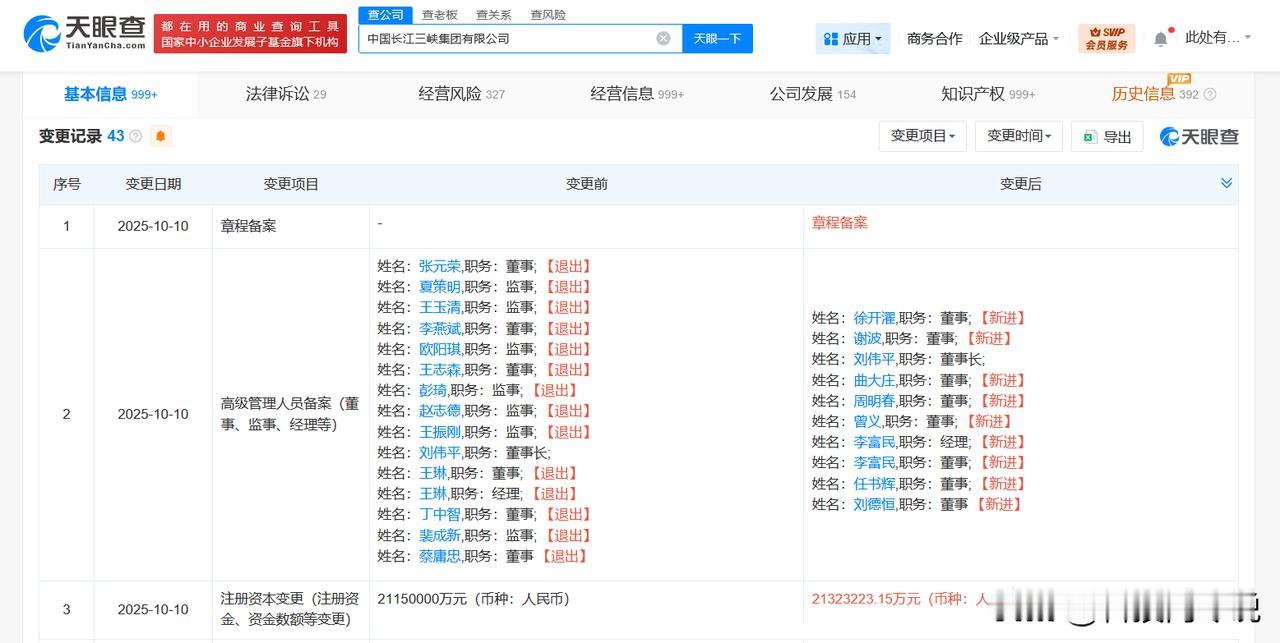Select the 查关系 search tab
The height and width of the screenshot is (643, 1280).
click(493, 15)
